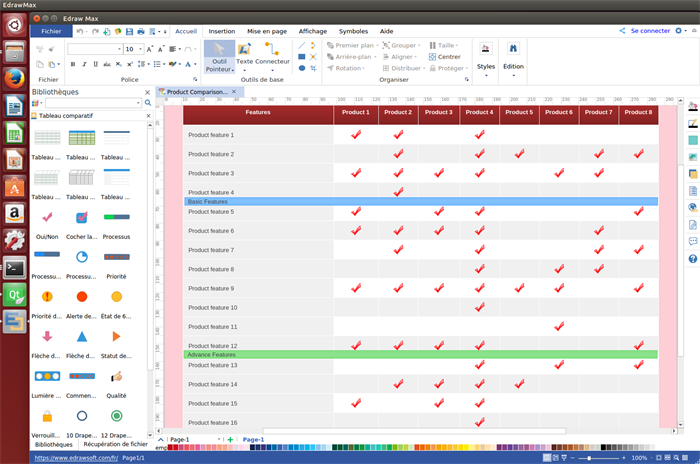Add the Oui/Non checkbox shape

(46, 216)
